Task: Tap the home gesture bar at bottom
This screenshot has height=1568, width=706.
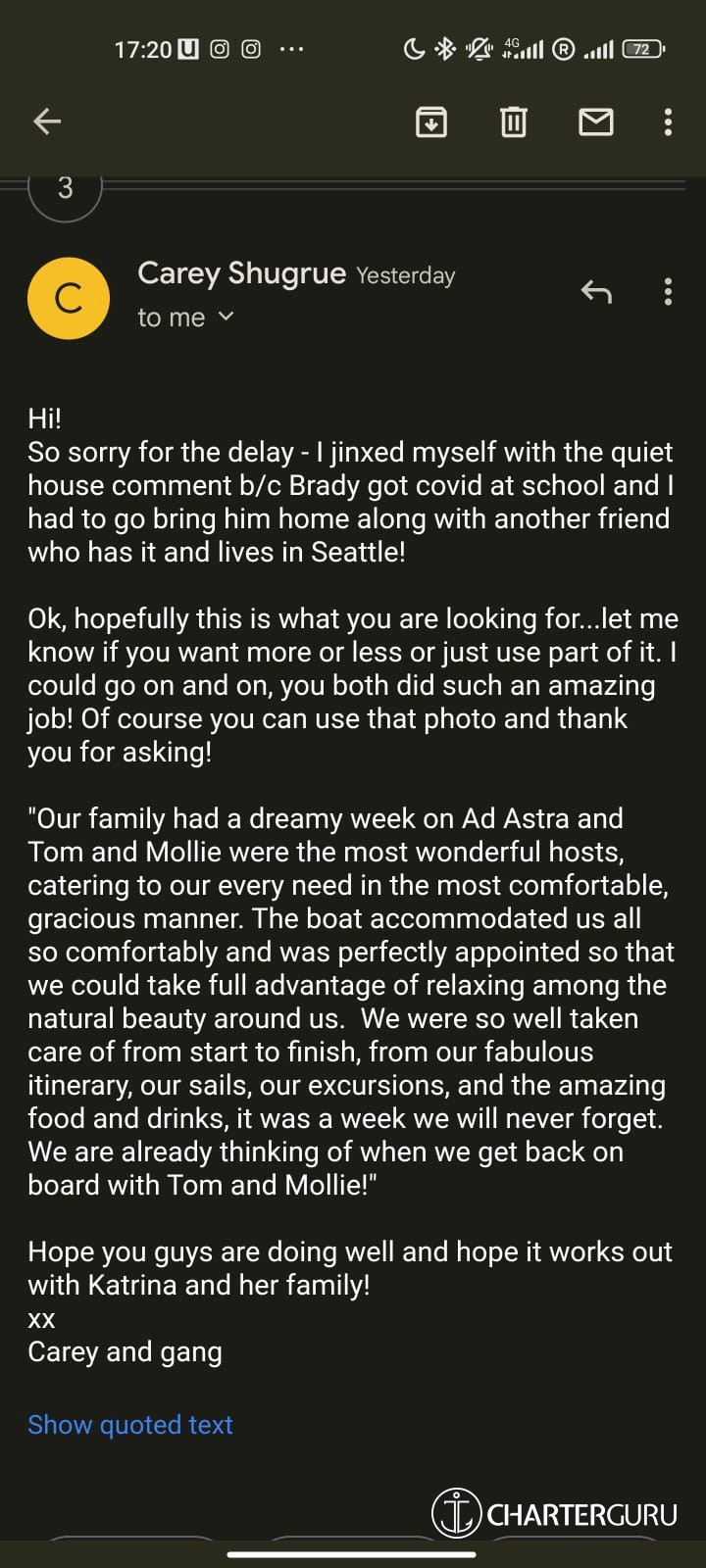Action: pos(352,1554)
